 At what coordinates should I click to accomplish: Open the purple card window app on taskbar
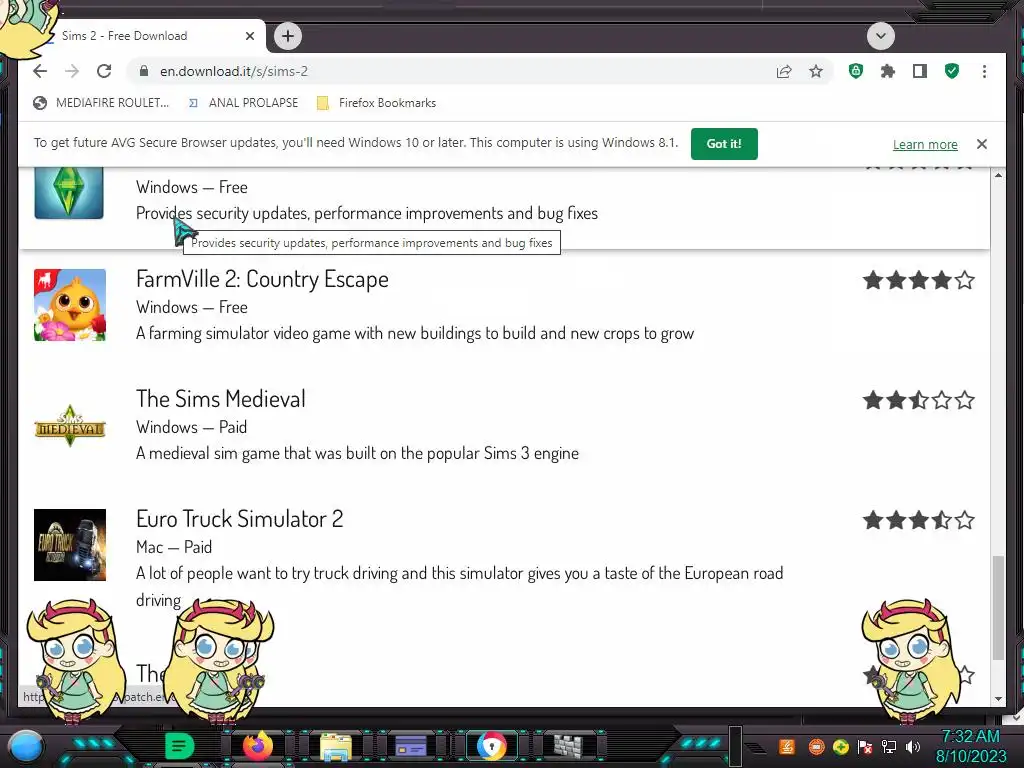pos(411,746)
